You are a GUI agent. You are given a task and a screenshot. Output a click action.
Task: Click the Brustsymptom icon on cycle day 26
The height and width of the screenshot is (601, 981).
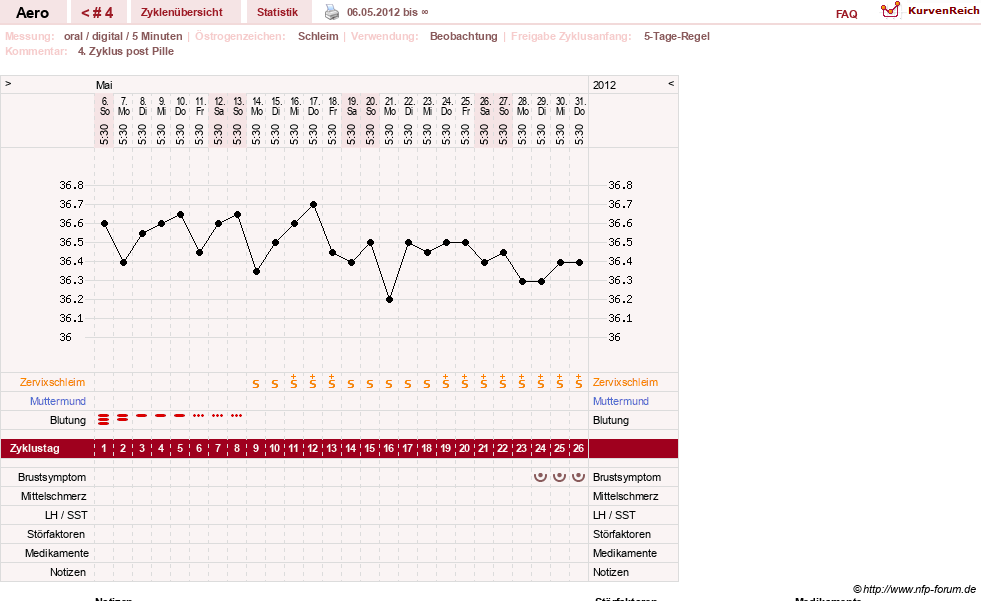tap(579, 477)
